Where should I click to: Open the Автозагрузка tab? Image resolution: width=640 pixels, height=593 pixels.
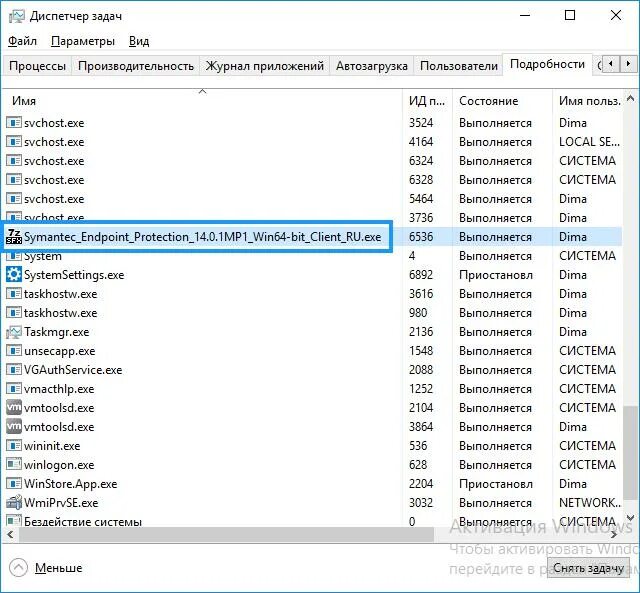pyautogui.click(x=371, y=66)
